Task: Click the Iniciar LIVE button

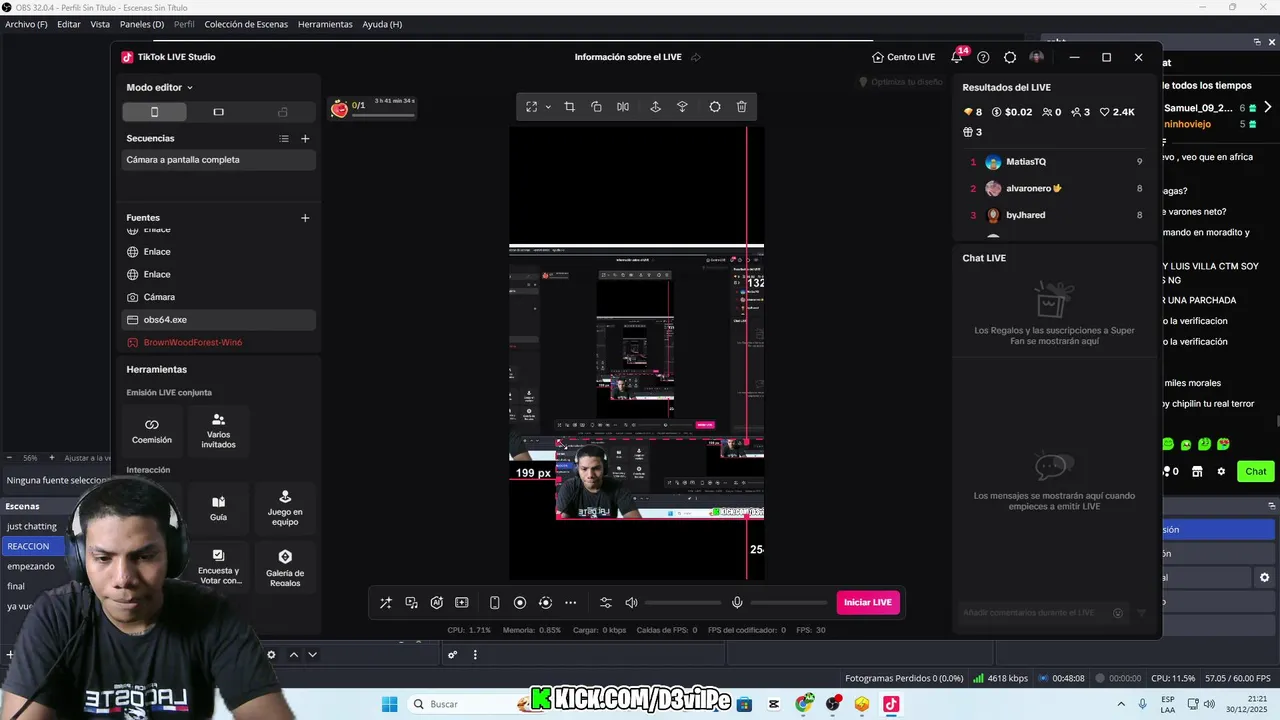Action: click(868, 602)
